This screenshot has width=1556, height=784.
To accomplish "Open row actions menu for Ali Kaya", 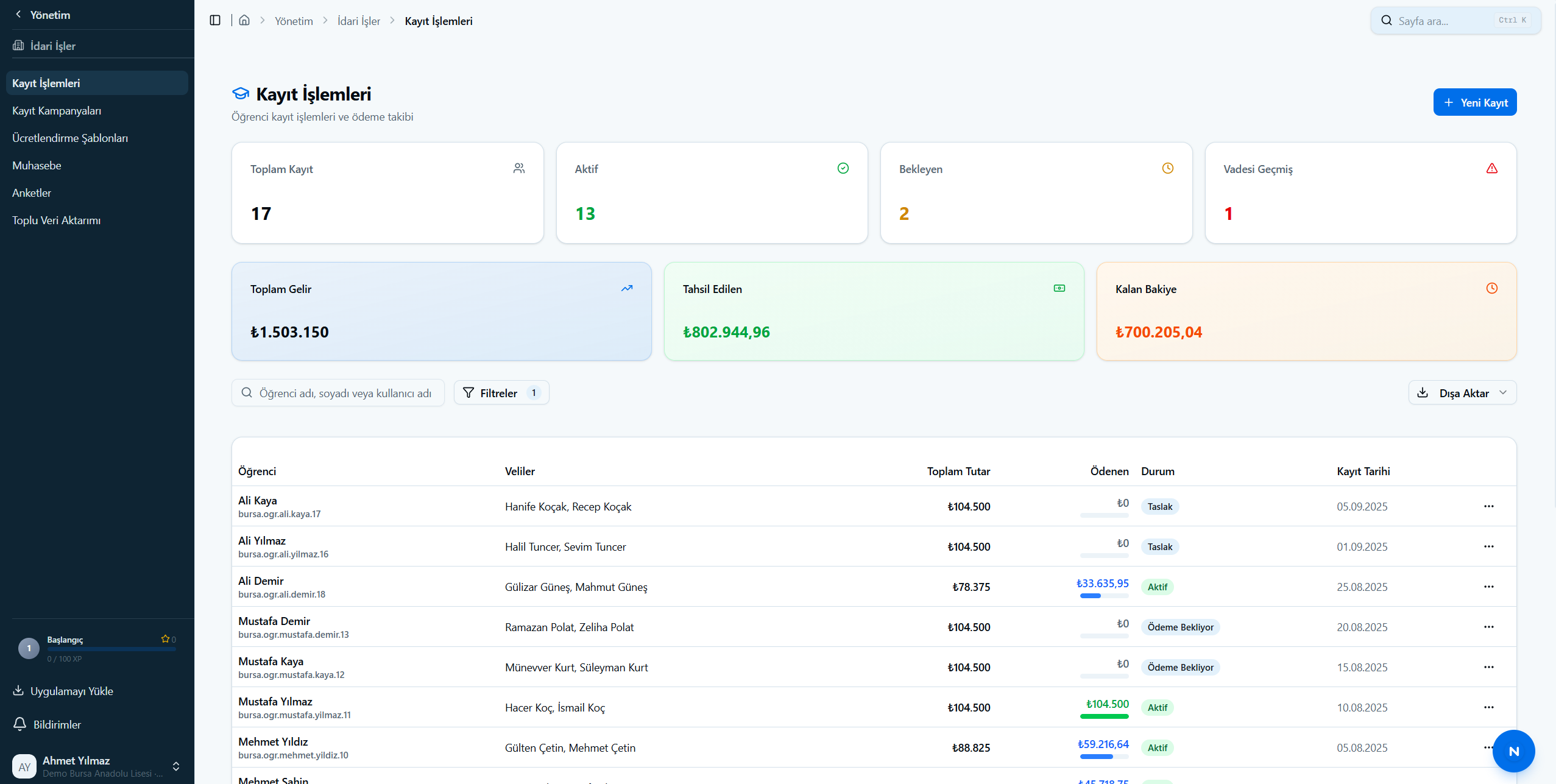I will (x=1488, y=506).
